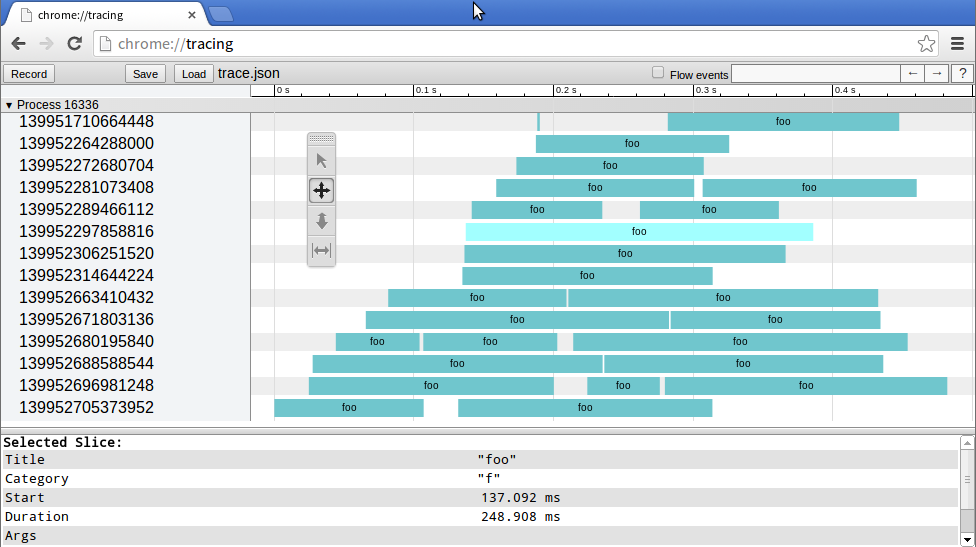Click thread label 139952281073408
The height and width of the screenshot is (547, 976).
click(86, 187)
